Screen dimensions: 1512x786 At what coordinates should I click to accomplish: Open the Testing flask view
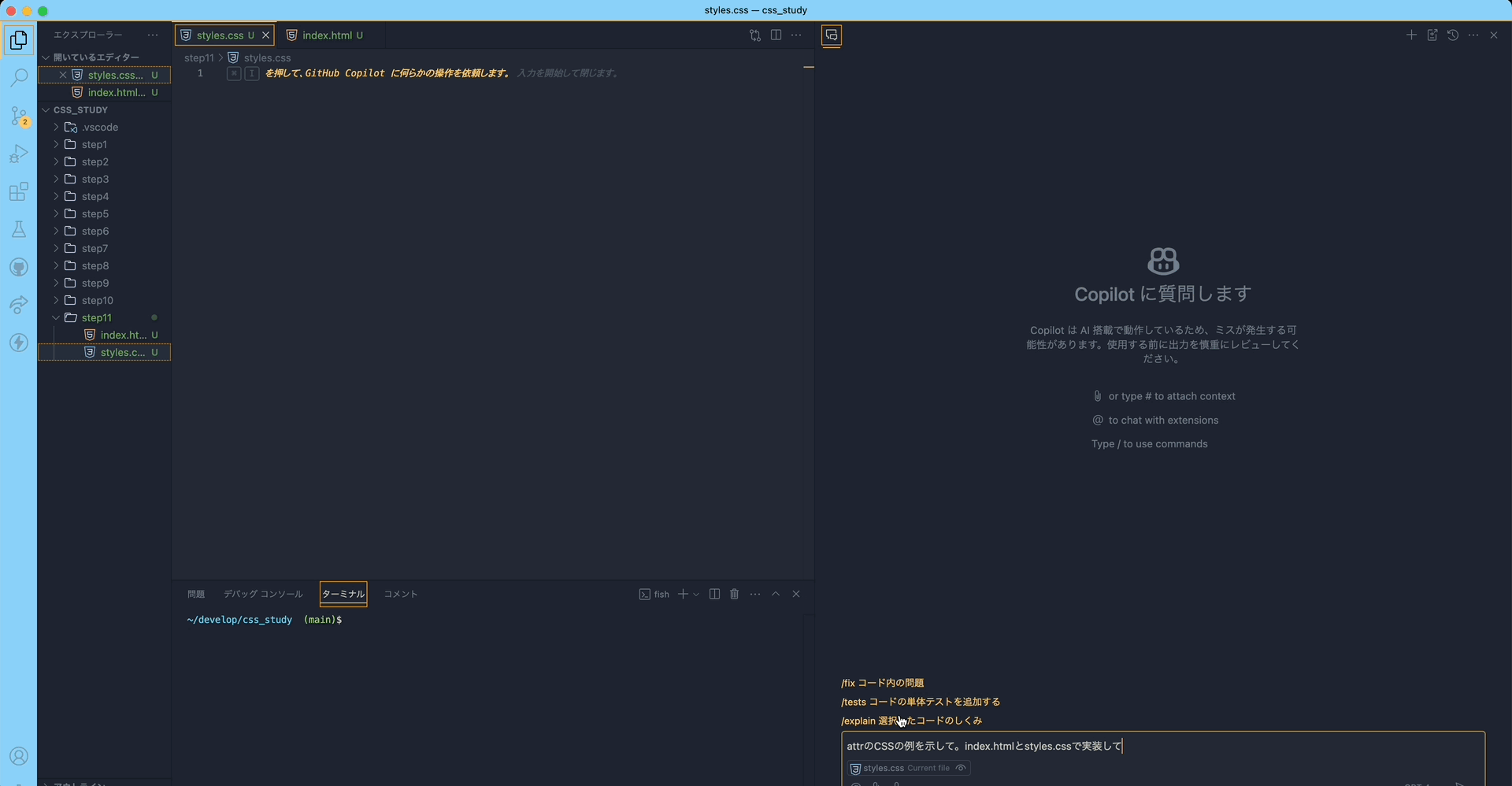[x=19, y=229]
